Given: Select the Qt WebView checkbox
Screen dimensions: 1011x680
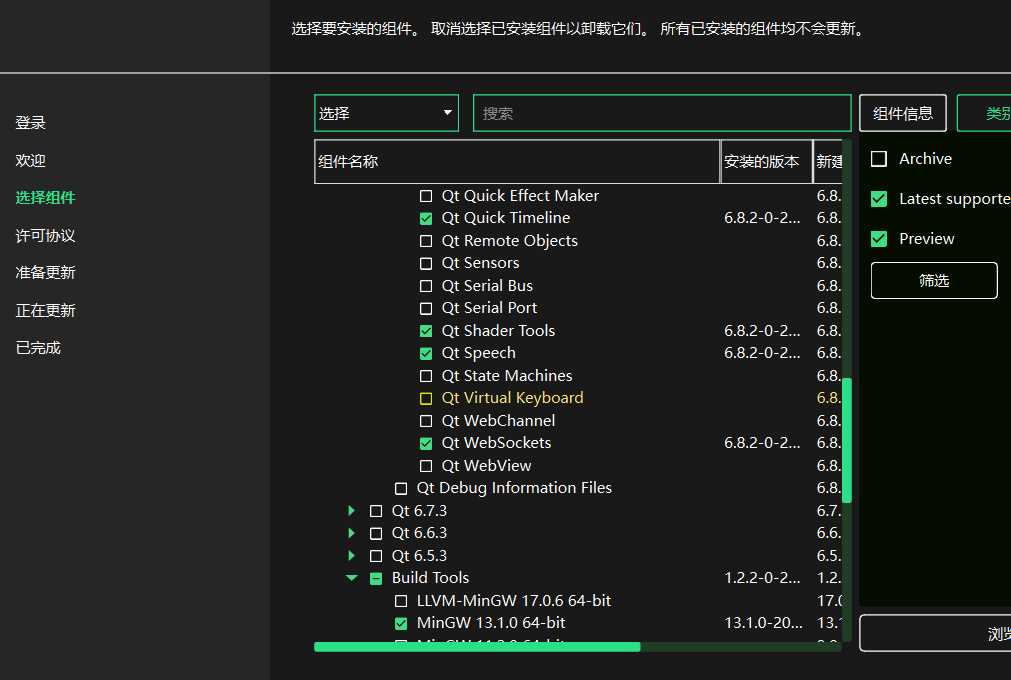Looking at the screenshot, I should (426, 466).
